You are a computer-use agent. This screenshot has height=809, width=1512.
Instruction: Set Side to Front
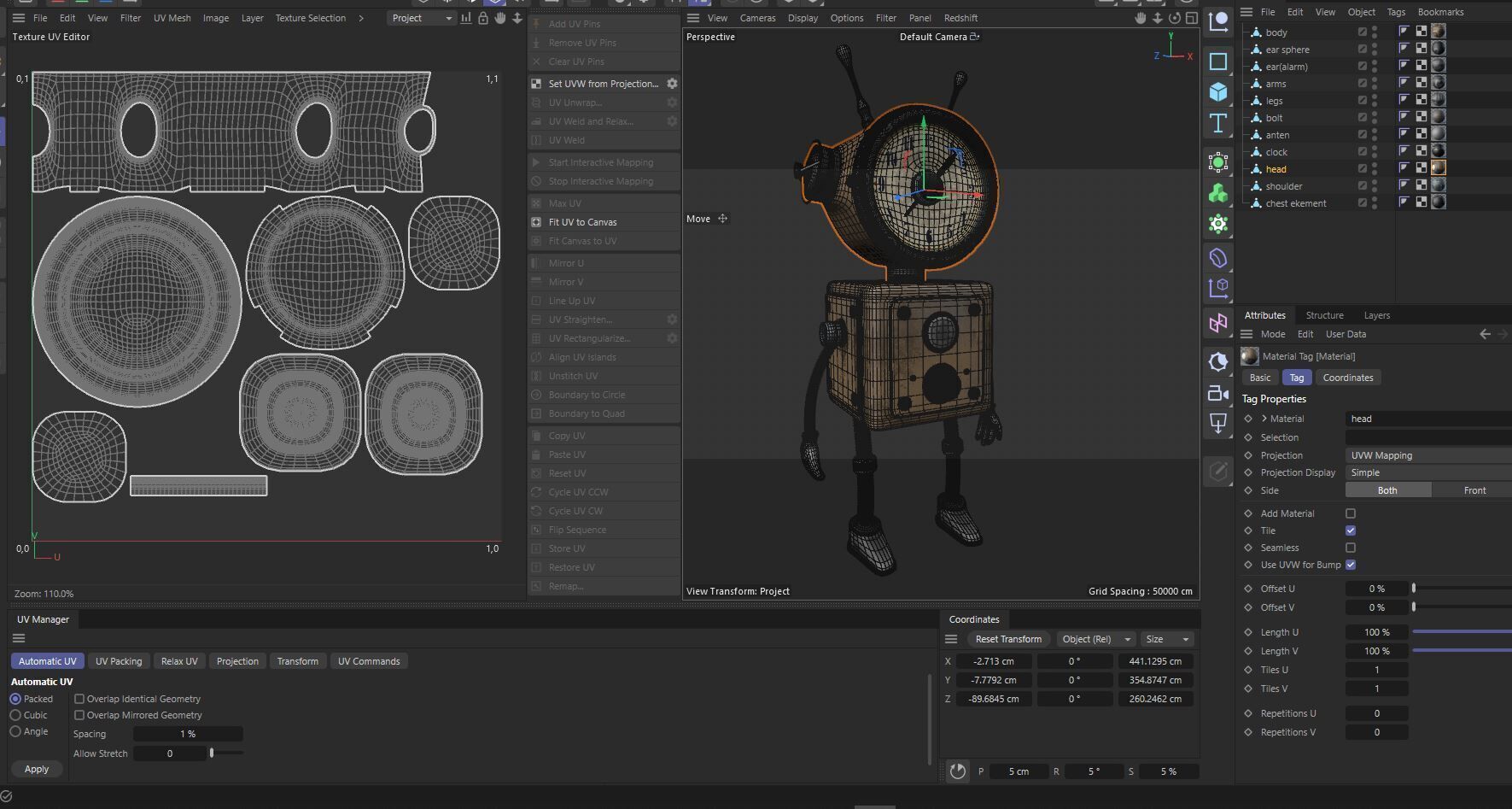(x=1474, y=490)
